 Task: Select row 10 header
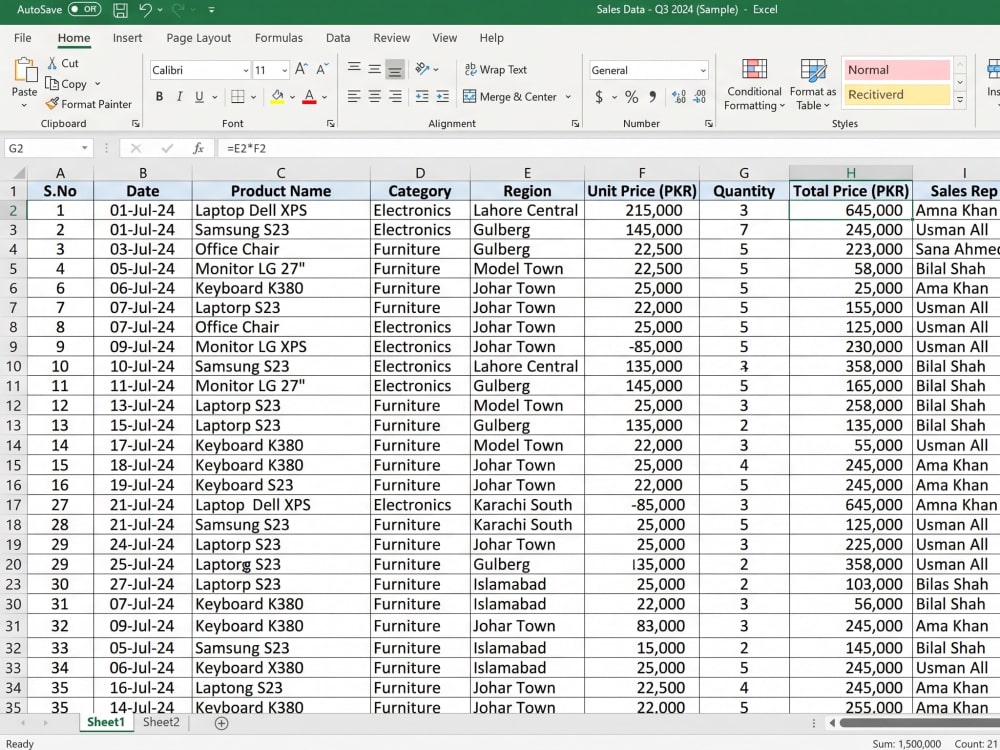coord(13,367)
